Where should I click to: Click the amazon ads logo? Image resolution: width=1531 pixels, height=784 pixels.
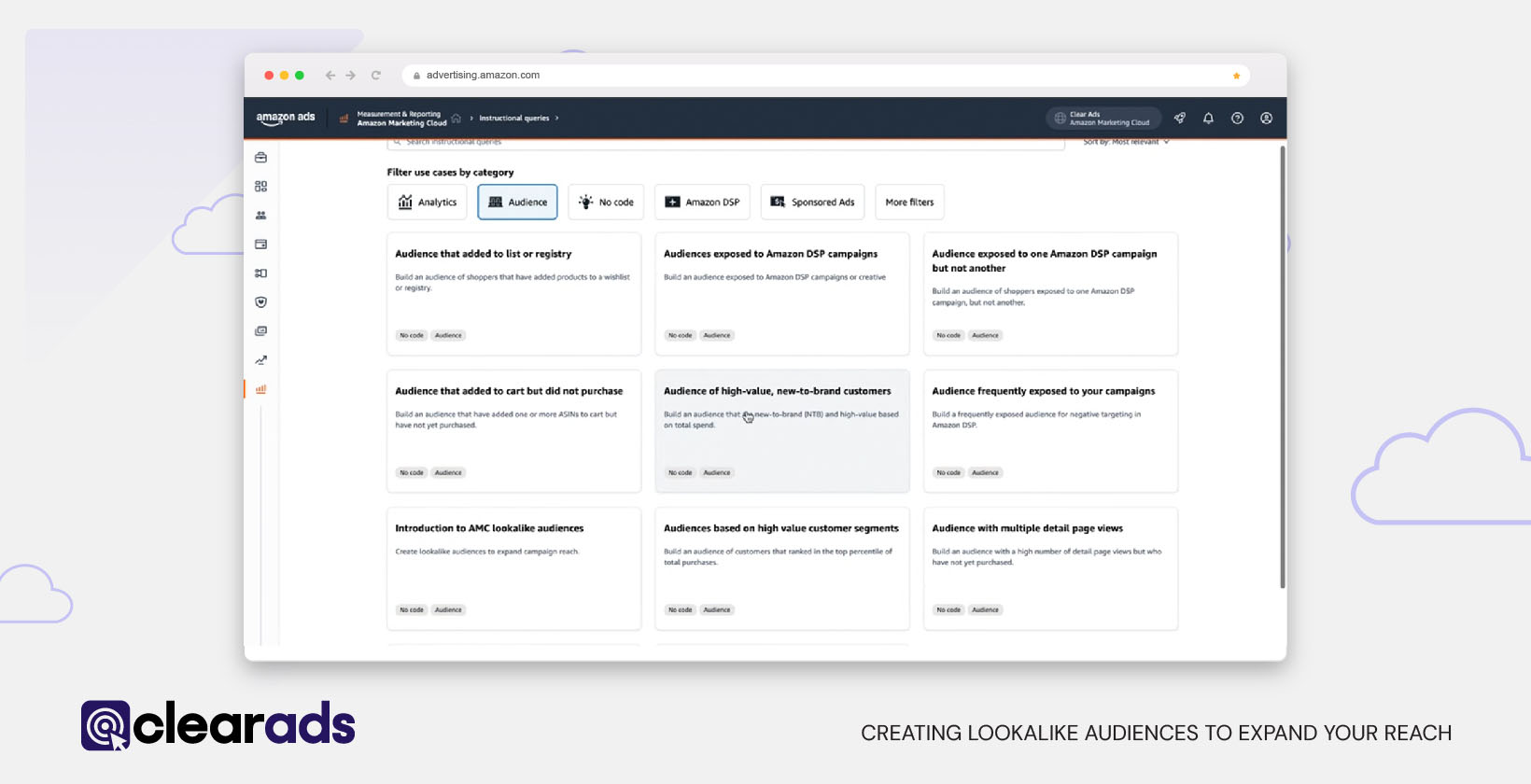coord(286,119)
